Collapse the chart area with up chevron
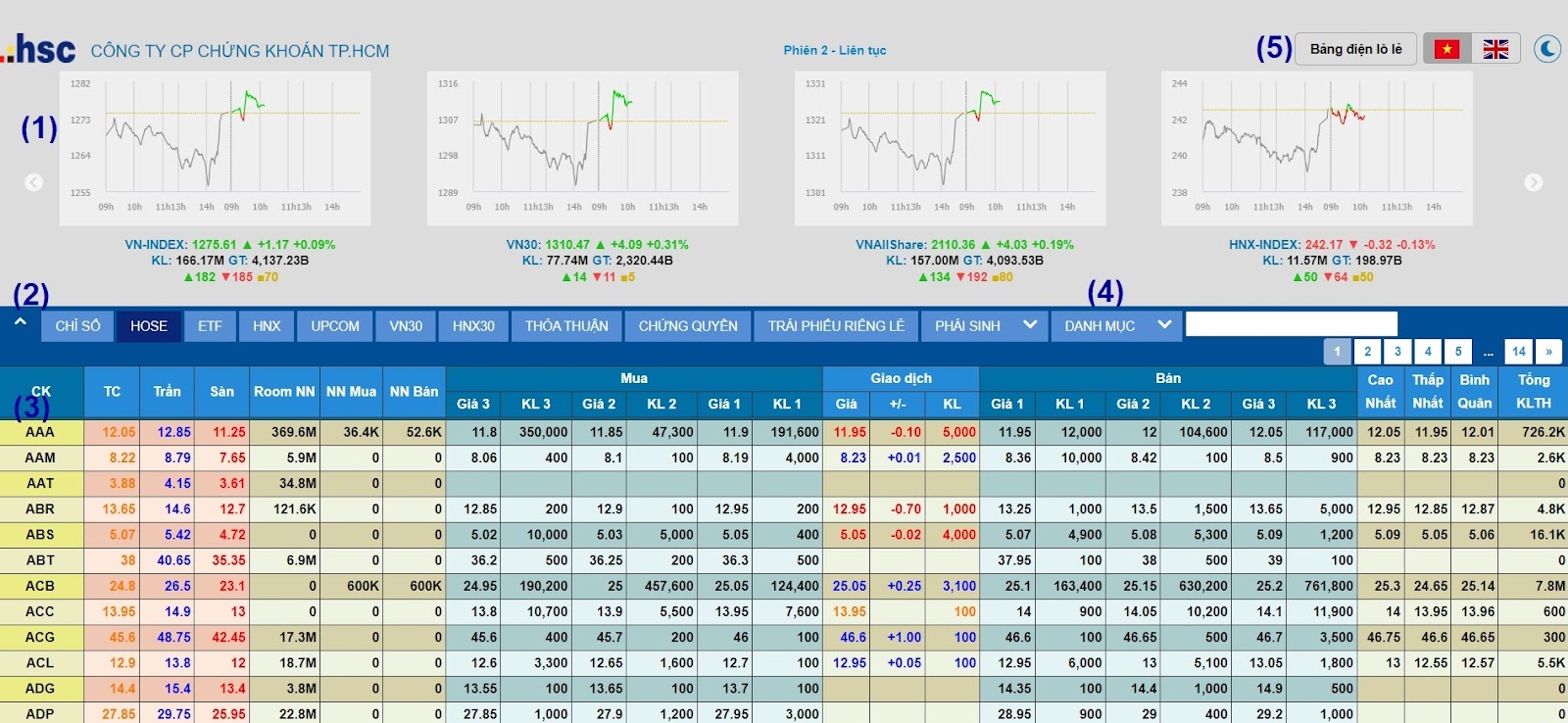 tap(20, 321)
